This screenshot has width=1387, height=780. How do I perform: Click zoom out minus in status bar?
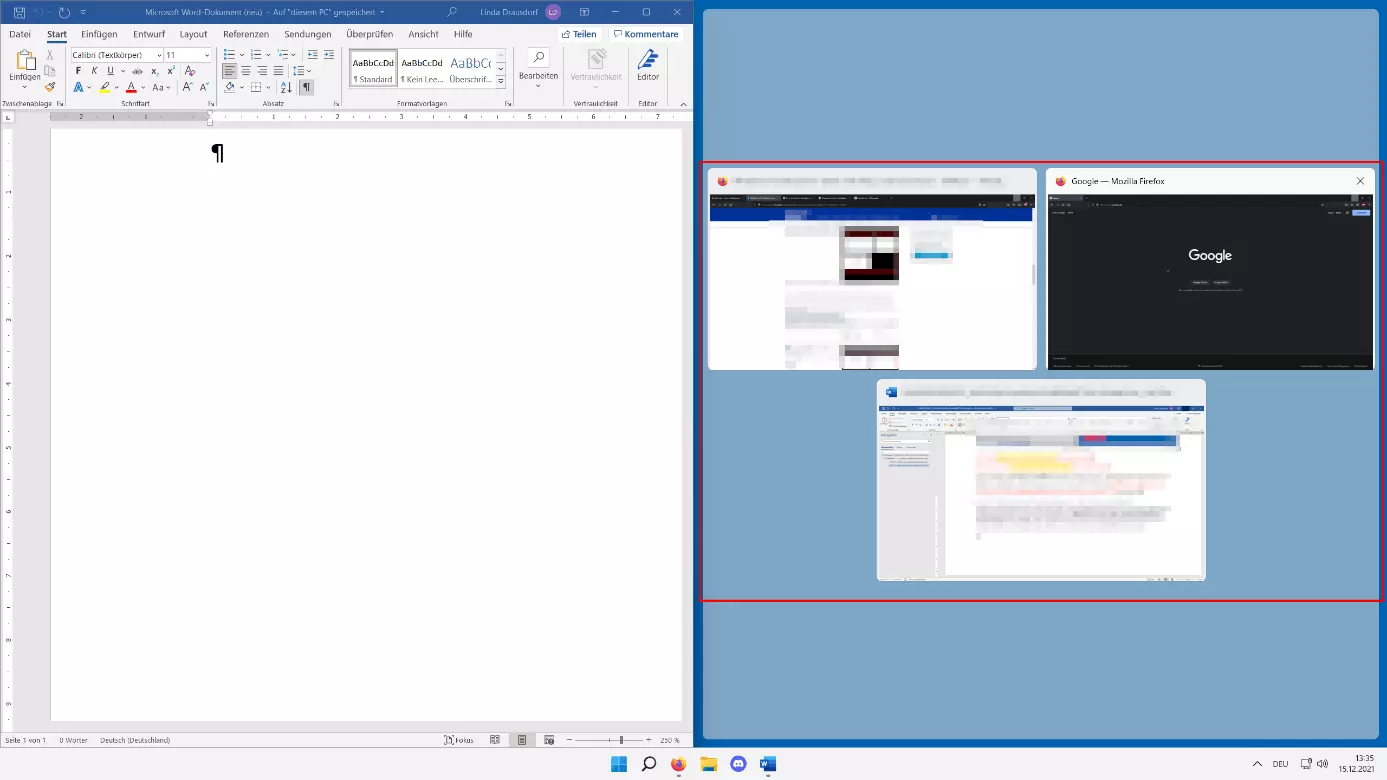click(571, 740)
